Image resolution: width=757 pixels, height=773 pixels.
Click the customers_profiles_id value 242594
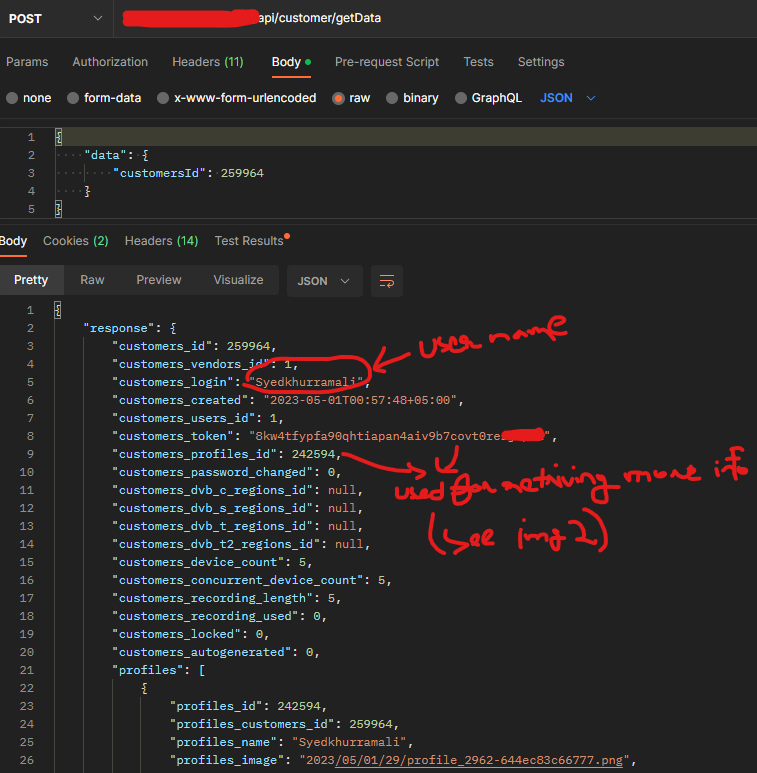[x=313, y=454]
